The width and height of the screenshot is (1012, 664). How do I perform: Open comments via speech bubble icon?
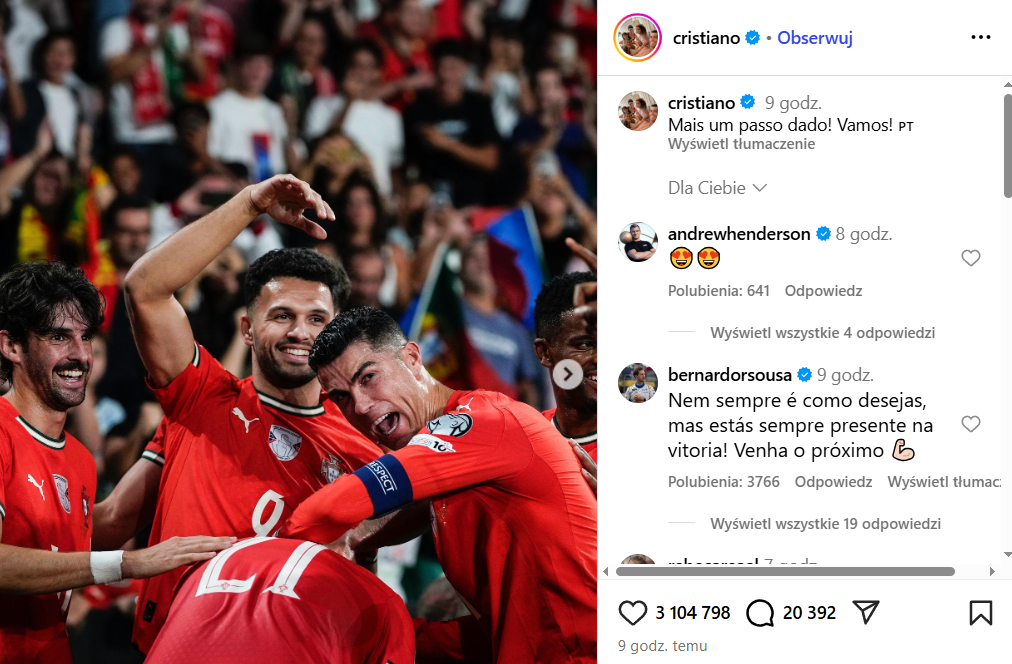760,612
